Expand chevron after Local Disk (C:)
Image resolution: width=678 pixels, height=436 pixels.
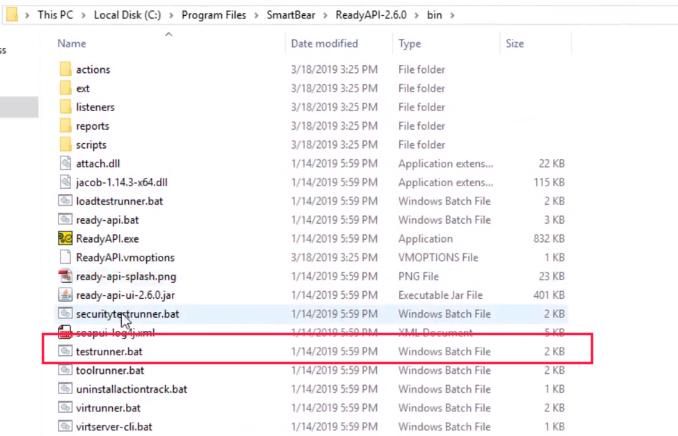click(171, 16)
